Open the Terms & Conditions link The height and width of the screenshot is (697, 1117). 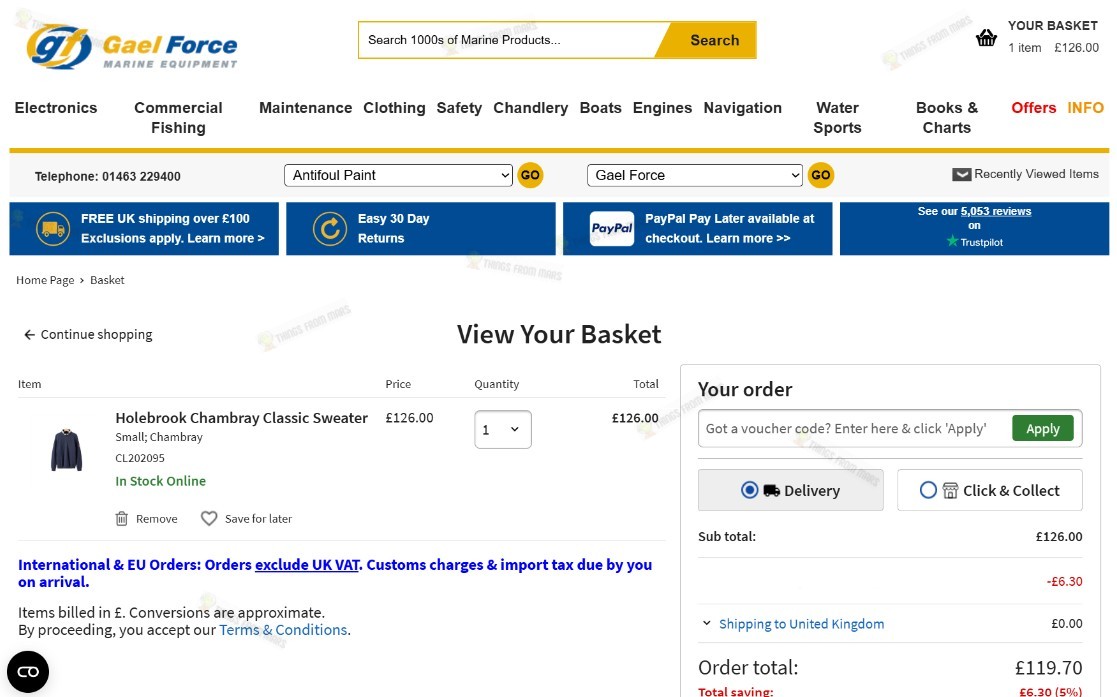coord(284,630)
